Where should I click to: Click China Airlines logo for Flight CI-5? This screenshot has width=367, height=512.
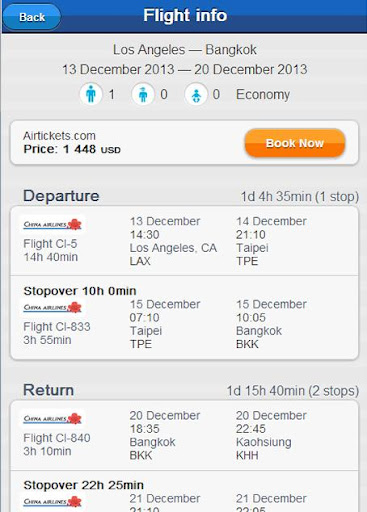tap(52, 224)
